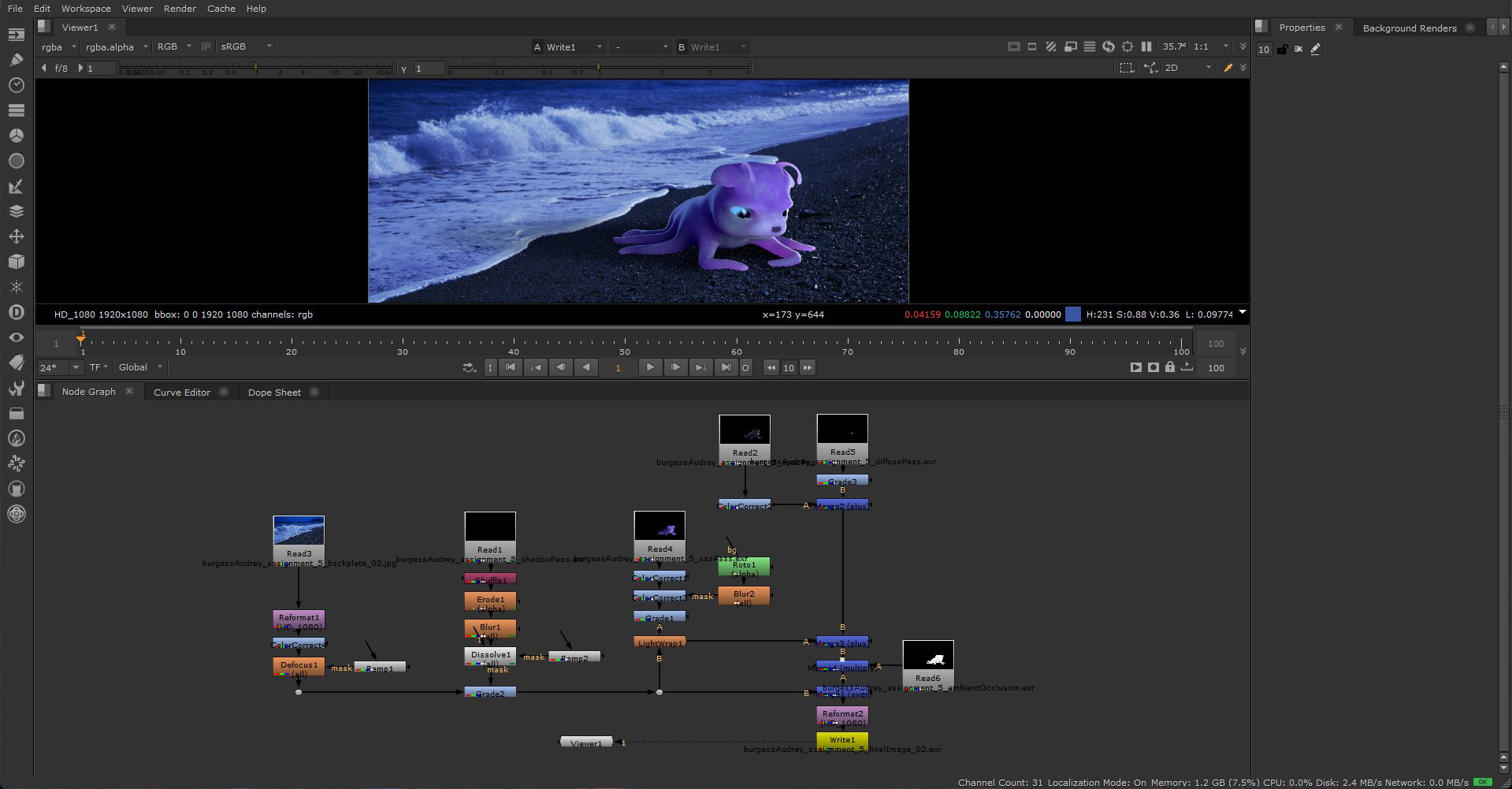Open the Keyer nodes toolbar menu
Screen dimensions: 1512x789
(x=17, y=186)
